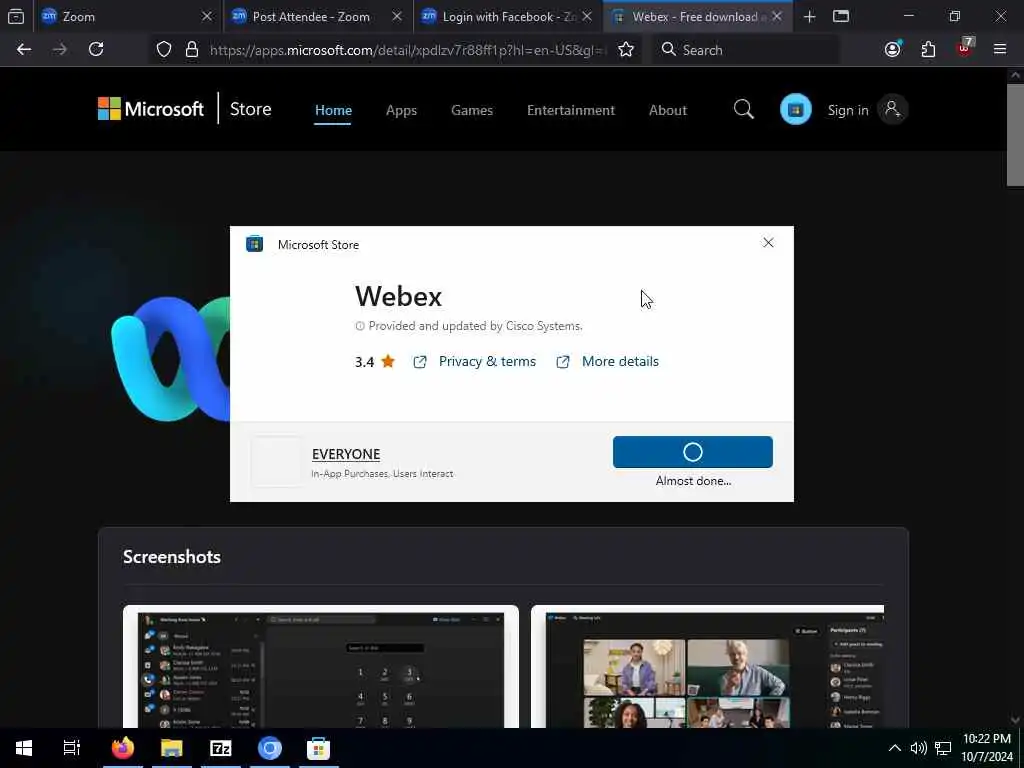Close the Microsoft Store dialog
Screen dimensions: 1024x768
(x=768, y=243)
